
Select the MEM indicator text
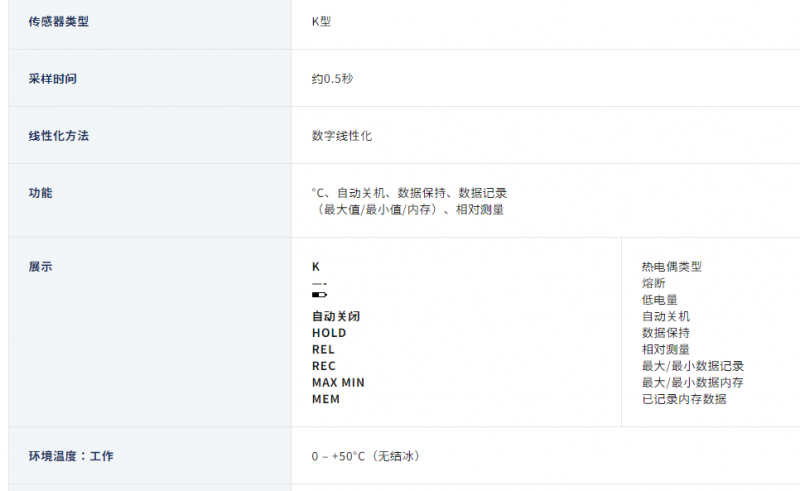click(326, 399)
